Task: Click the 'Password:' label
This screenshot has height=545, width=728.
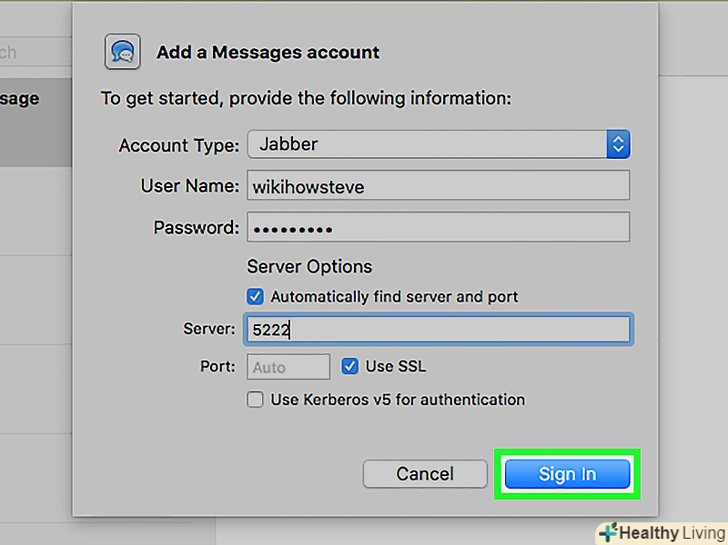Action: [196, 227]
